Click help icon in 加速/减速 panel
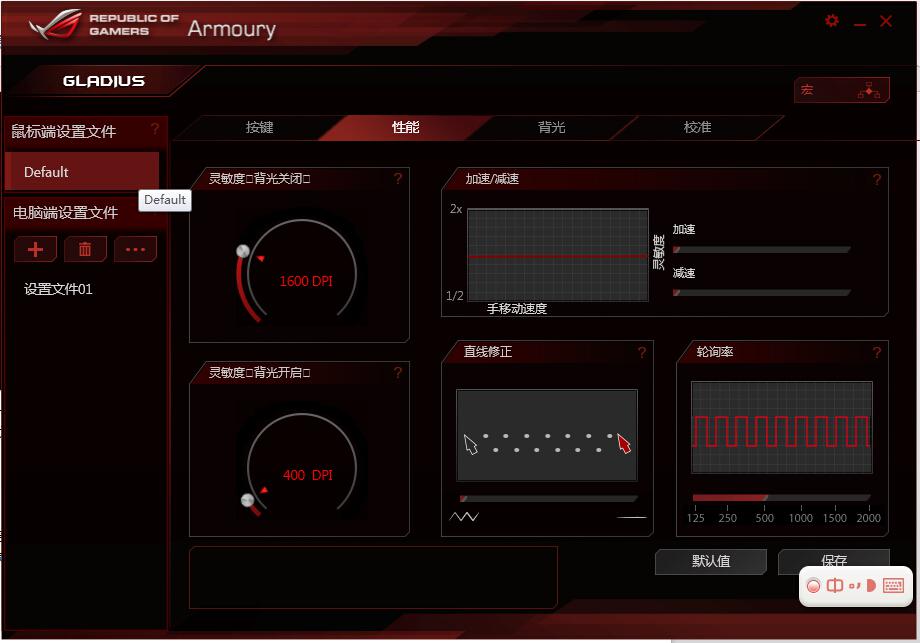920x643 pixels. [877, 180]
